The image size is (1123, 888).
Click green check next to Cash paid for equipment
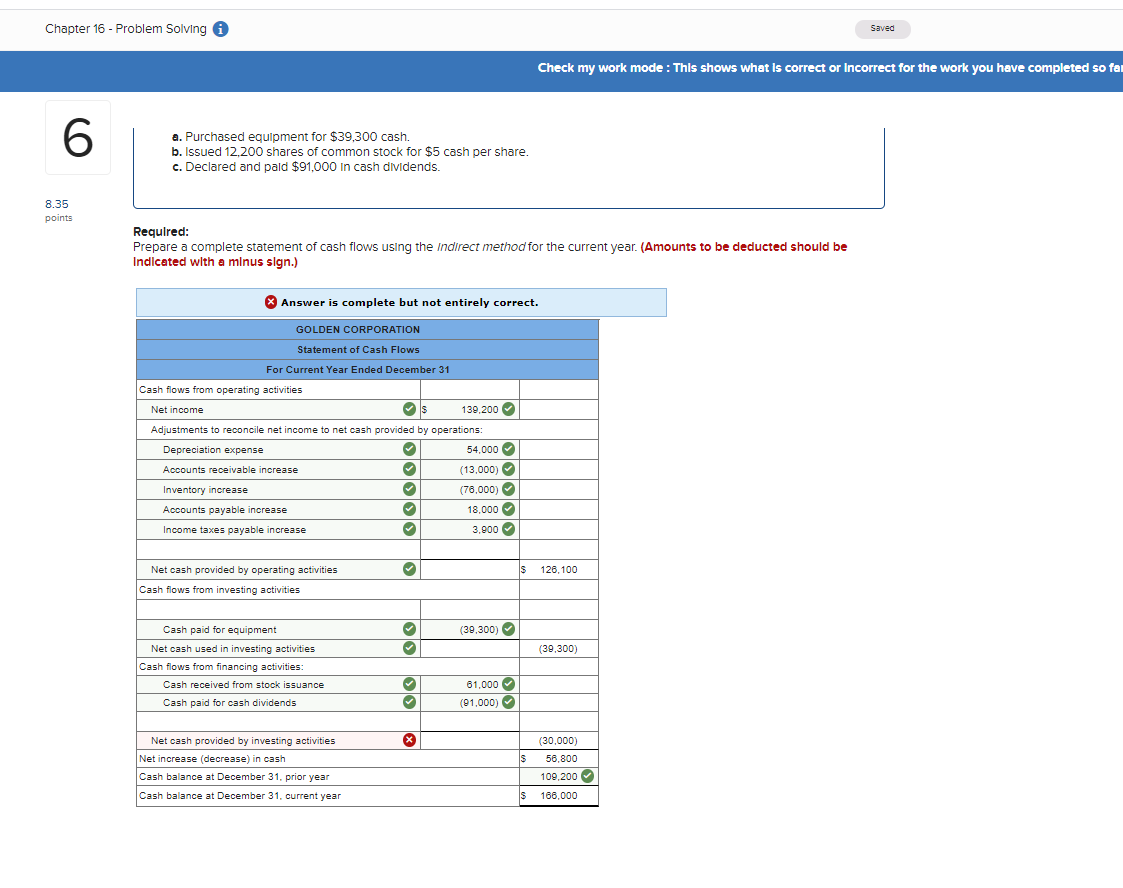[409, 629]
